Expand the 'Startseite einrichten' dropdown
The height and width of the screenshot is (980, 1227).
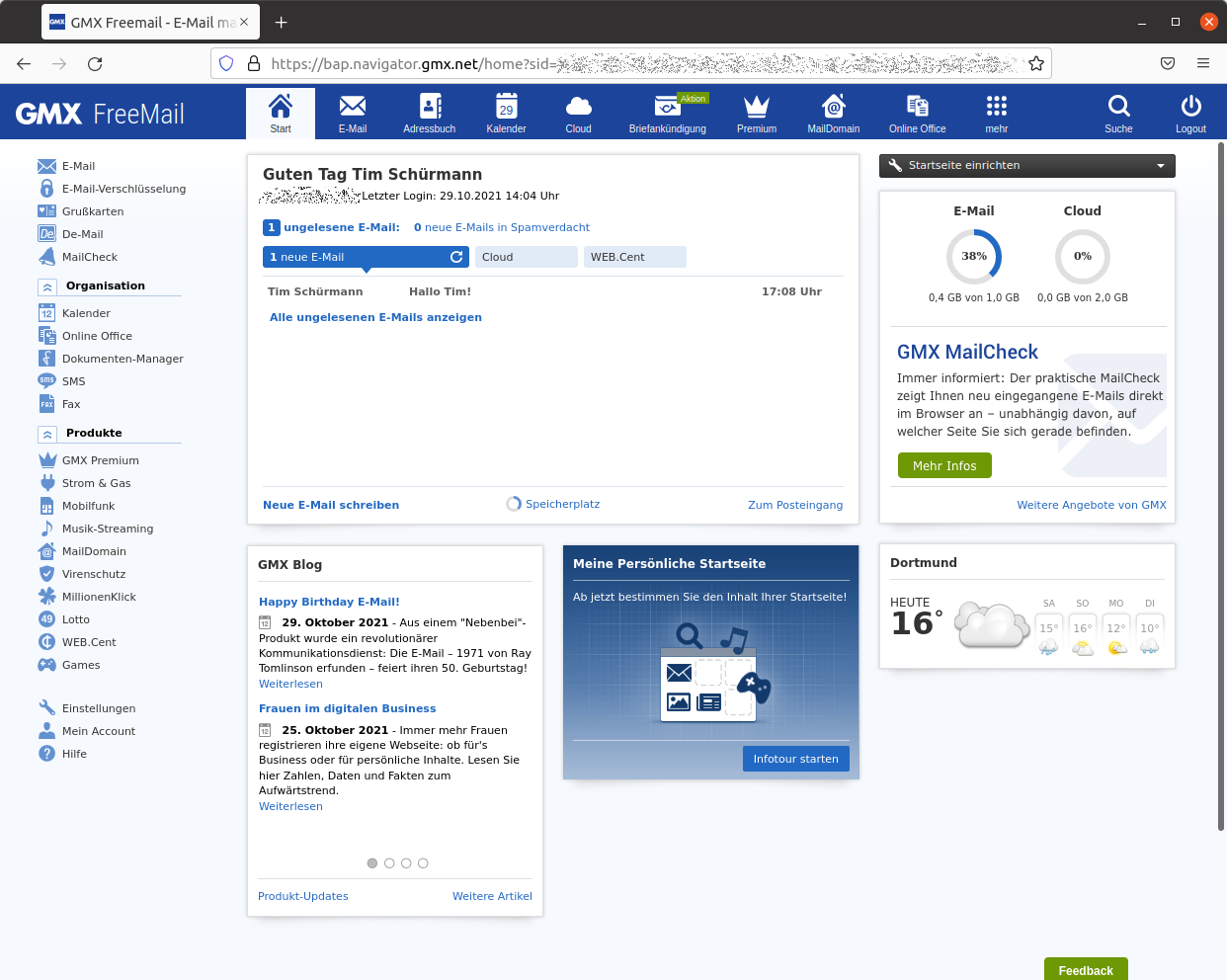point(1027,166)
